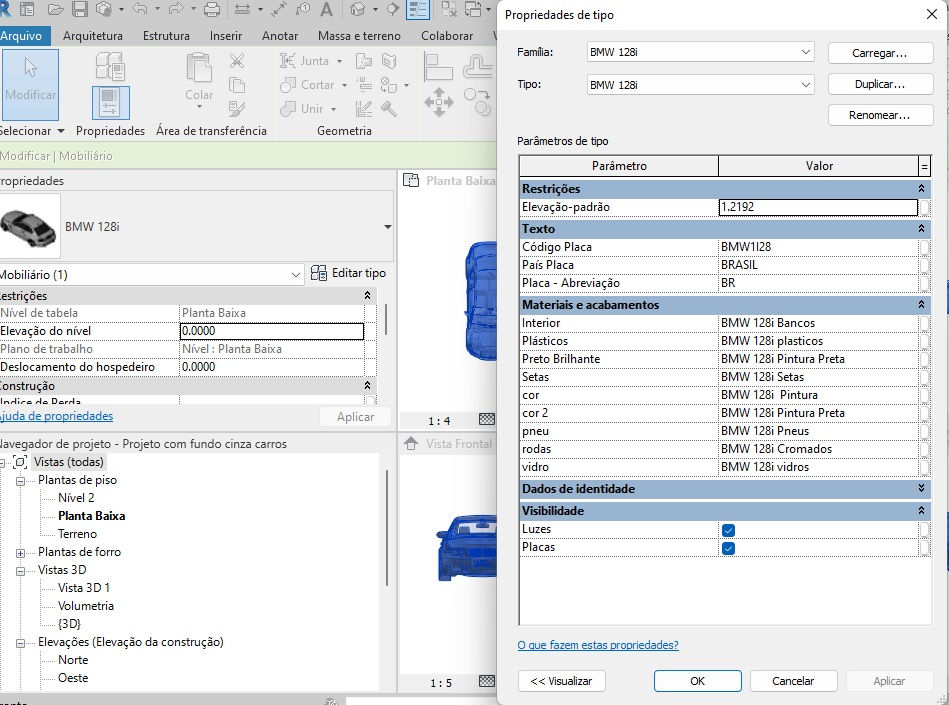Click the 'BRASIL' País Placa value

pyautogui.click(x=818, y=265)
